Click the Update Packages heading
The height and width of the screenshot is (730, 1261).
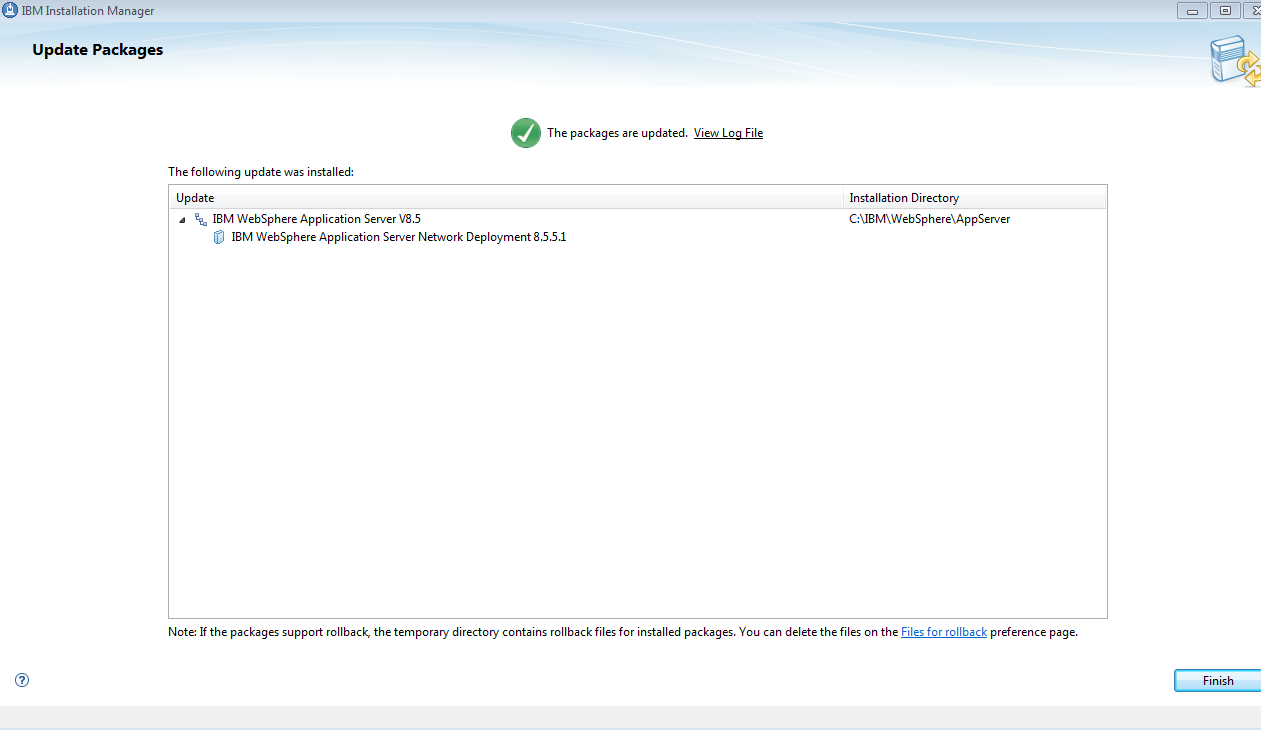click(98, 50)
